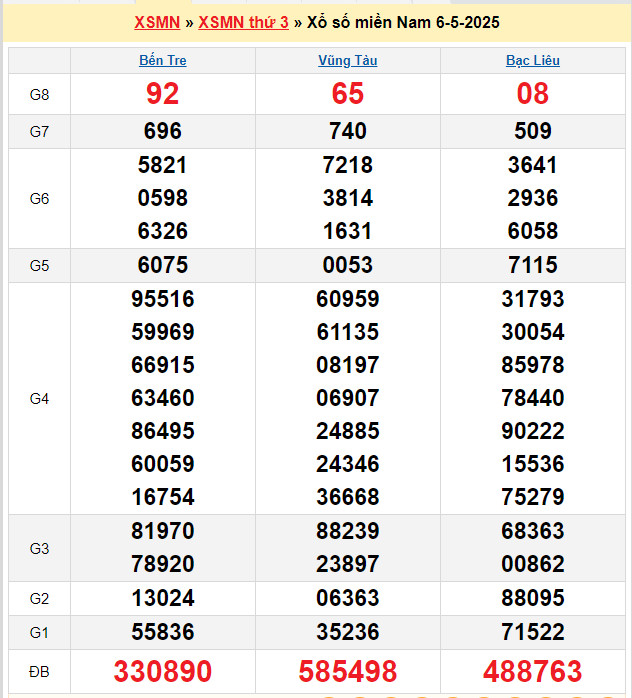Select G1 result 71522
This screenshot has height=698, width=632.
pos(533,632)
